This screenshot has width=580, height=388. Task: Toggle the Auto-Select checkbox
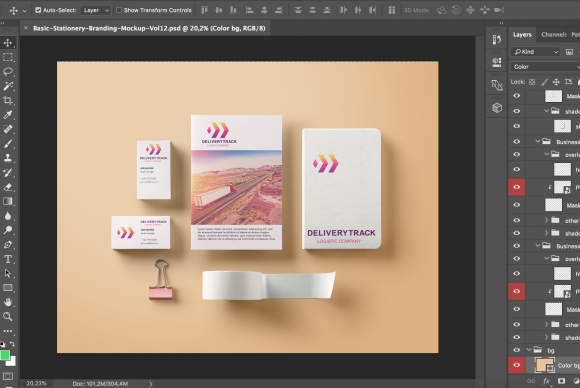pos(38,10)
